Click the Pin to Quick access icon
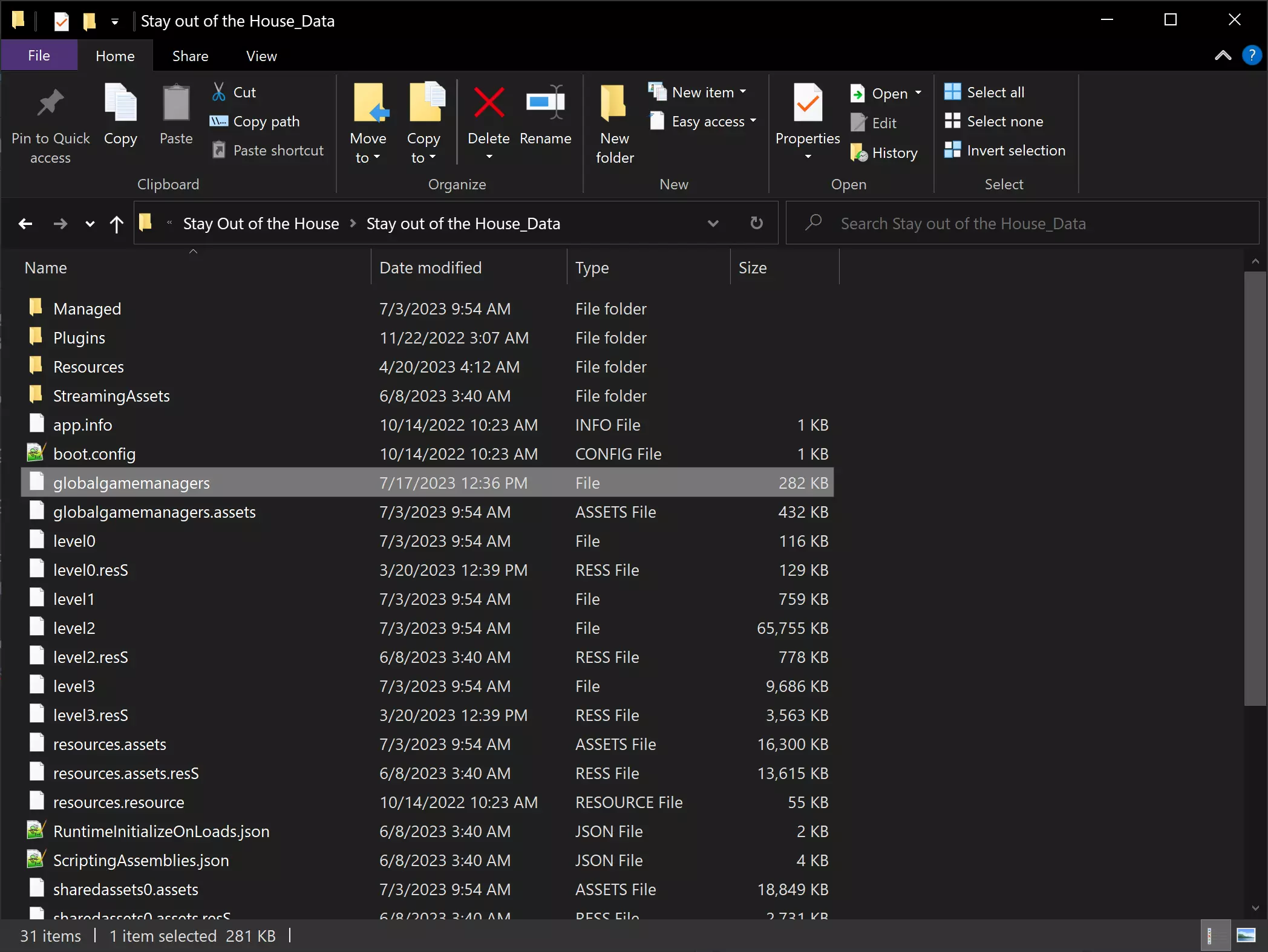This screenshot has height=952, width=1268. [50, 103]
